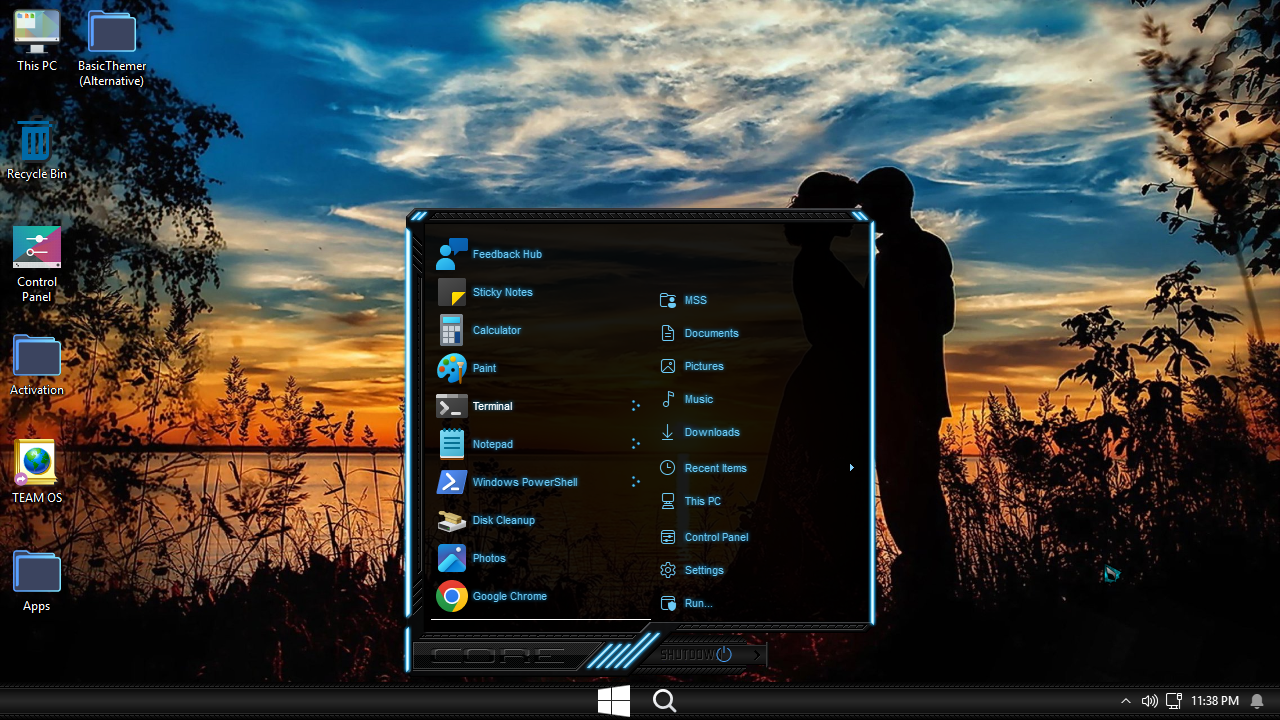Screen dimensions: 1280x720
Task: Expand the Notepad jump list dots
Action: click(x=635, y=444)
